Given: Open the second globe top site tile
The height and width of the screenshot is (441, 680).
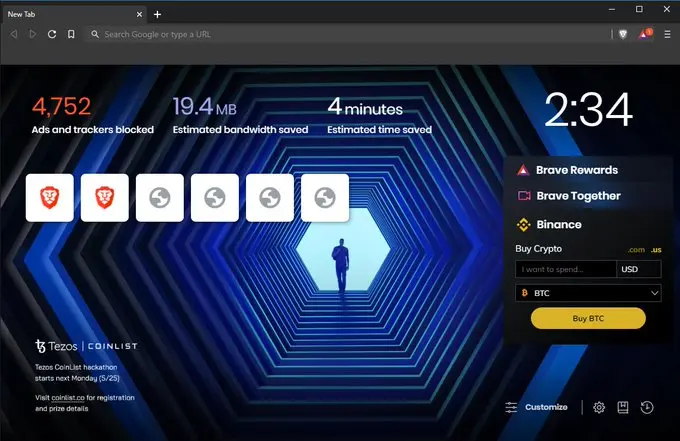Looking at the screenshot, I should pyautogui.click(x=215, y=198).
